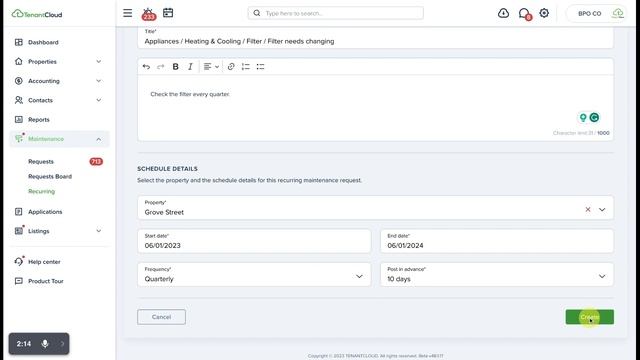Click into the description text area

375,108
